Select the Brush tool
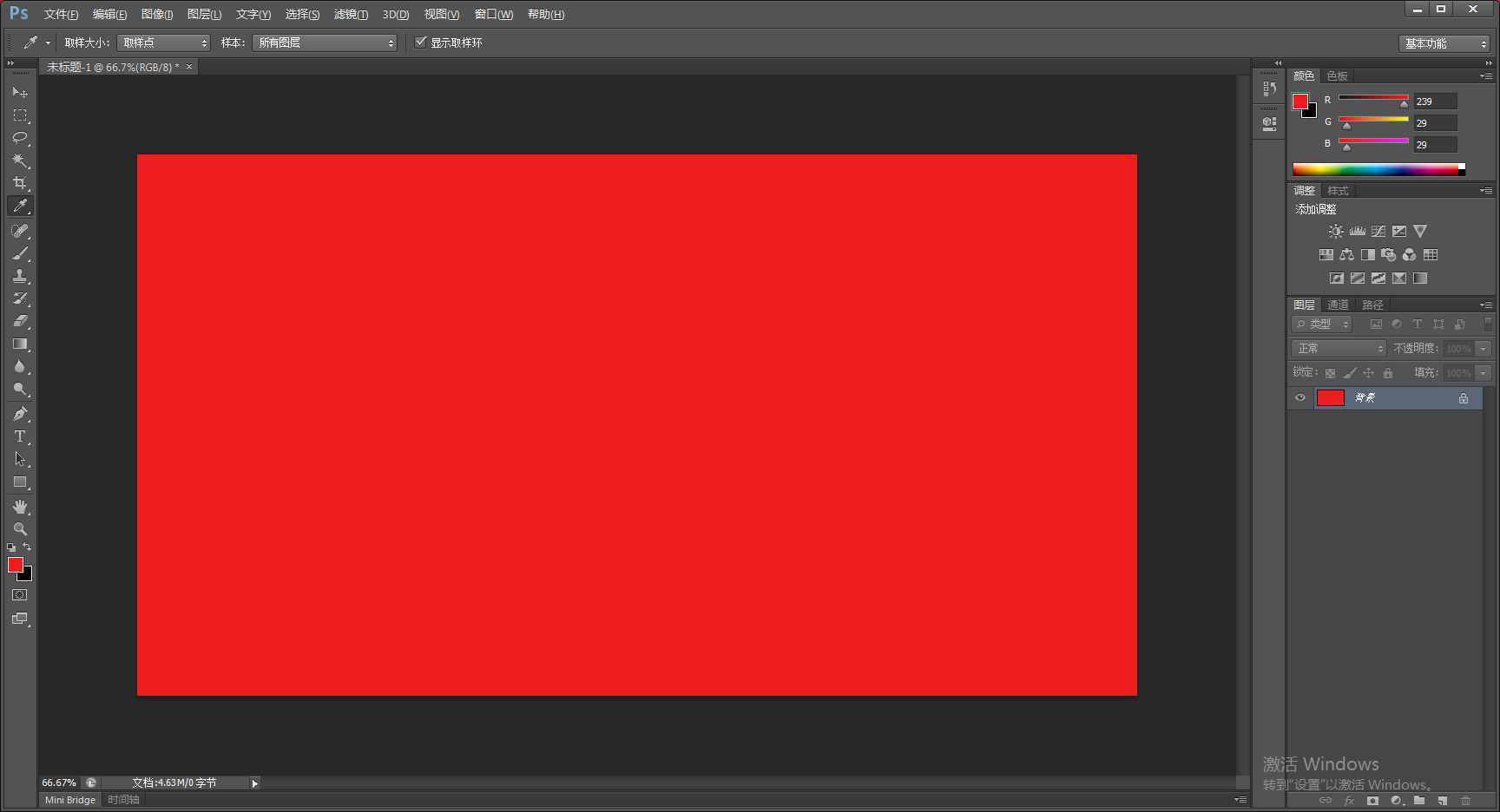The width and height of the screenshot is (1500, 812). [x=20, y=253]
